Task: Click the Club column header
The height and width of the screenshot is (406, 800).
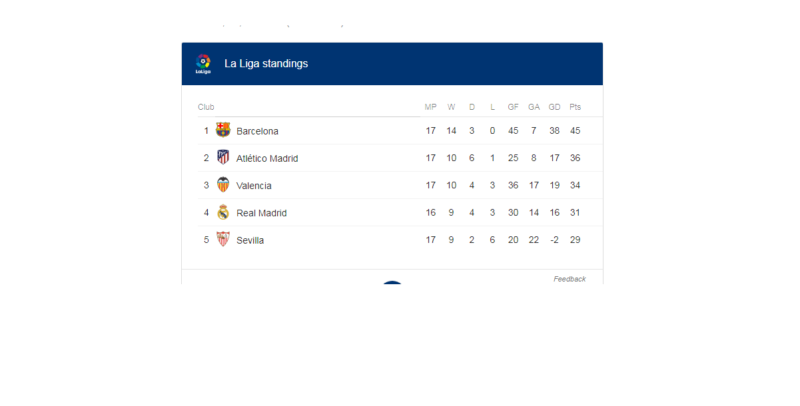Action: [206, 107]
